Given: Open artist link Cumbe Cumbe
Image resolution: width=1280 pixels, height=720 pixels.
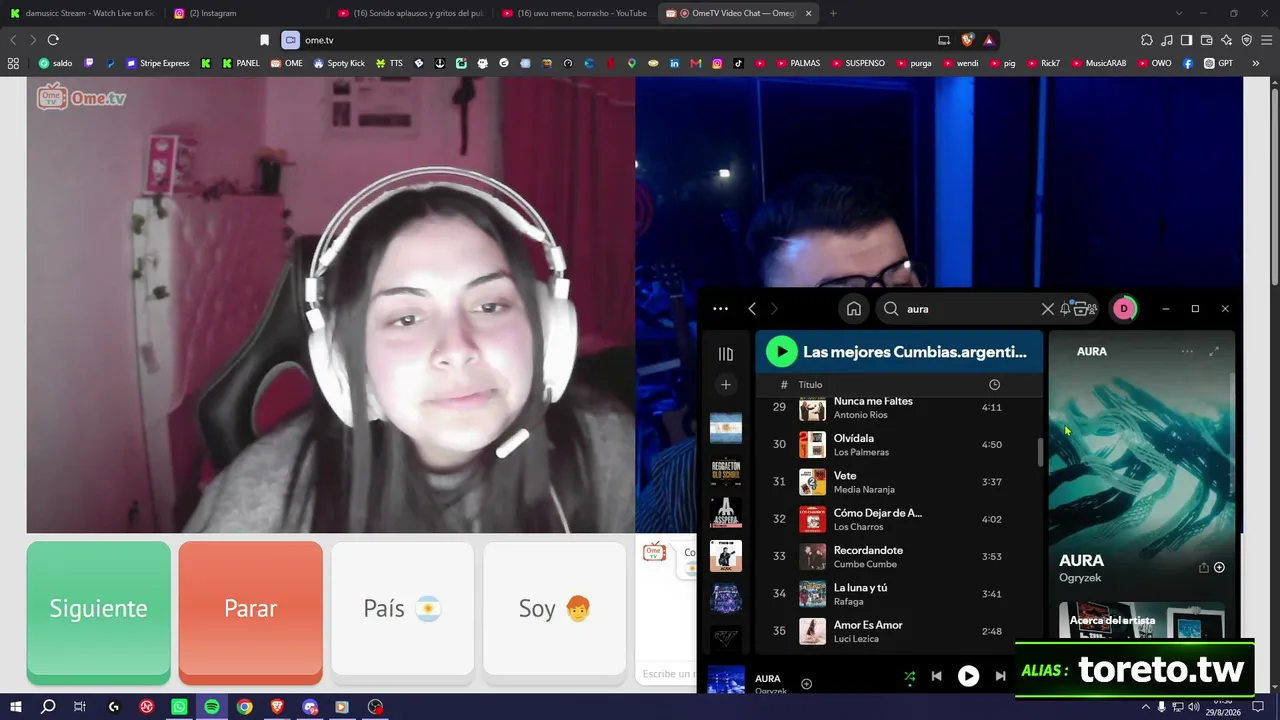Looking at the screenshot, I should pyautogui.click(x=866, y=564).
